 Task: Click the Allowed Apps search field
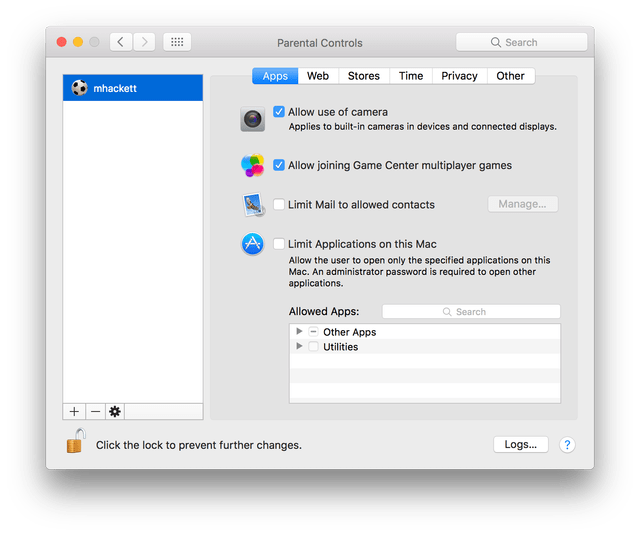(471, 311)
